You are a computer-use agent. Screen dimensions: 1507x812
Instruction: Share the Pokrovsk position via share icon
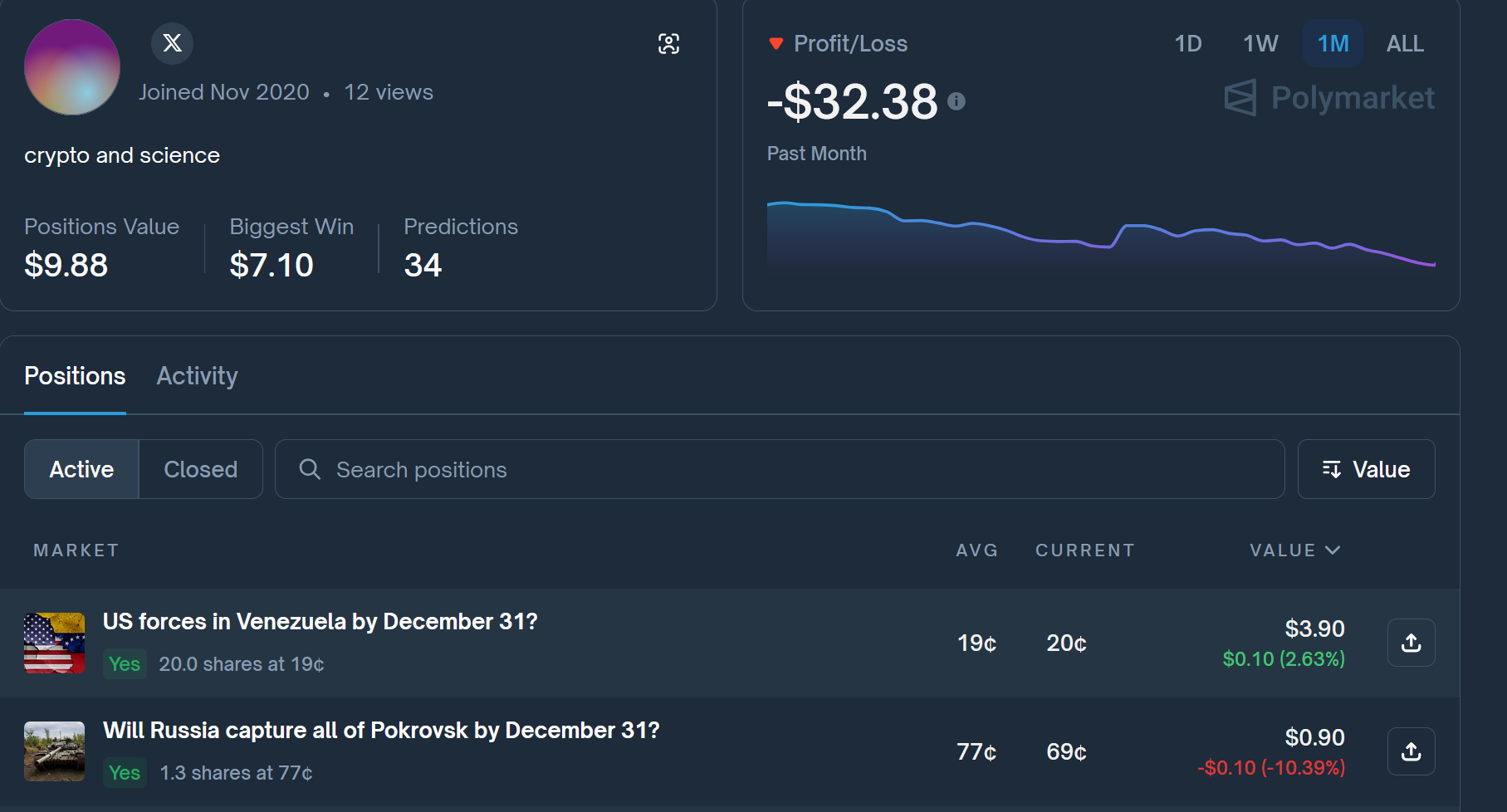point(1411,751)
